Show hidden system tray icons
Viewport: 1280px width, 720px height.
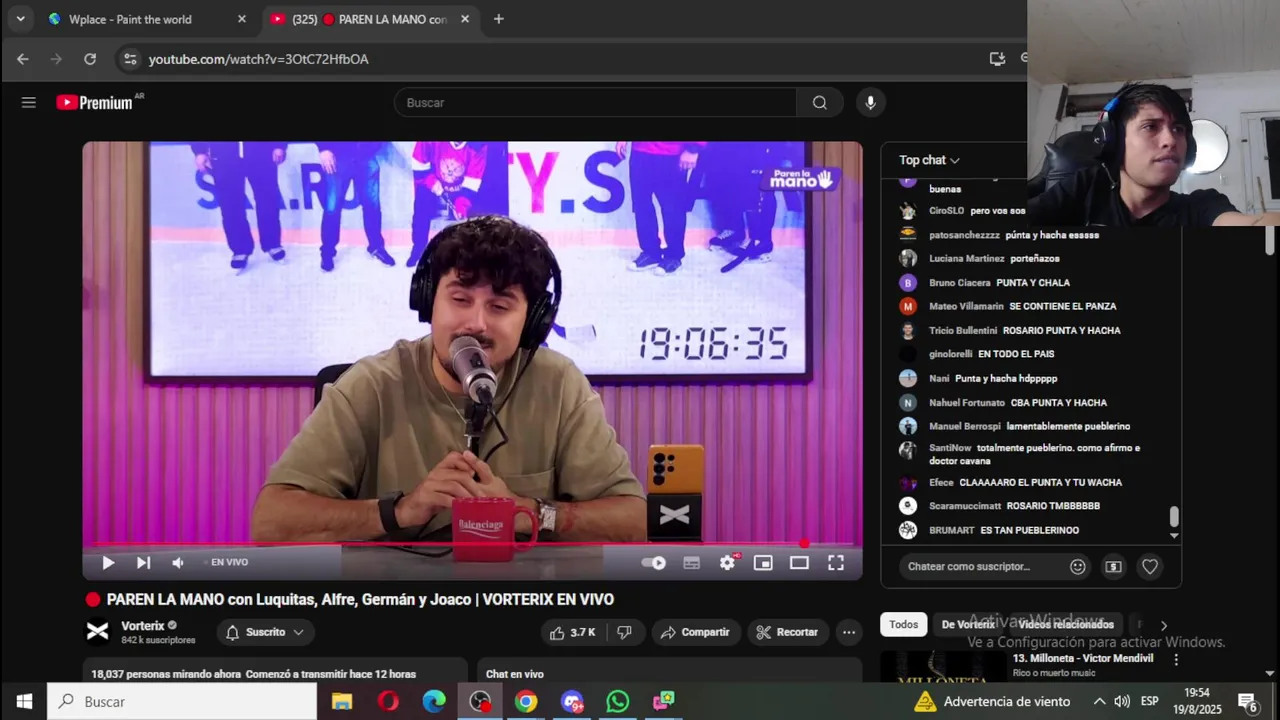(x=1099, y=702)
